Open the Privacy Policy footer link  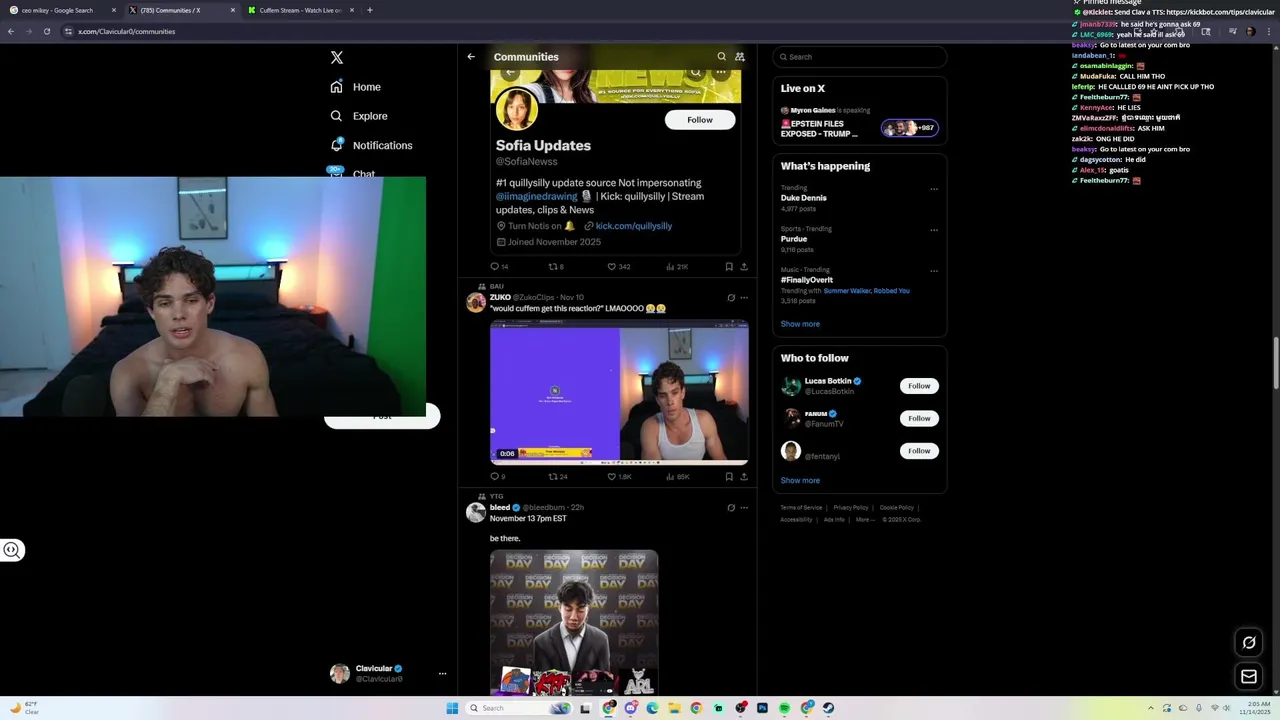(851, 508)
